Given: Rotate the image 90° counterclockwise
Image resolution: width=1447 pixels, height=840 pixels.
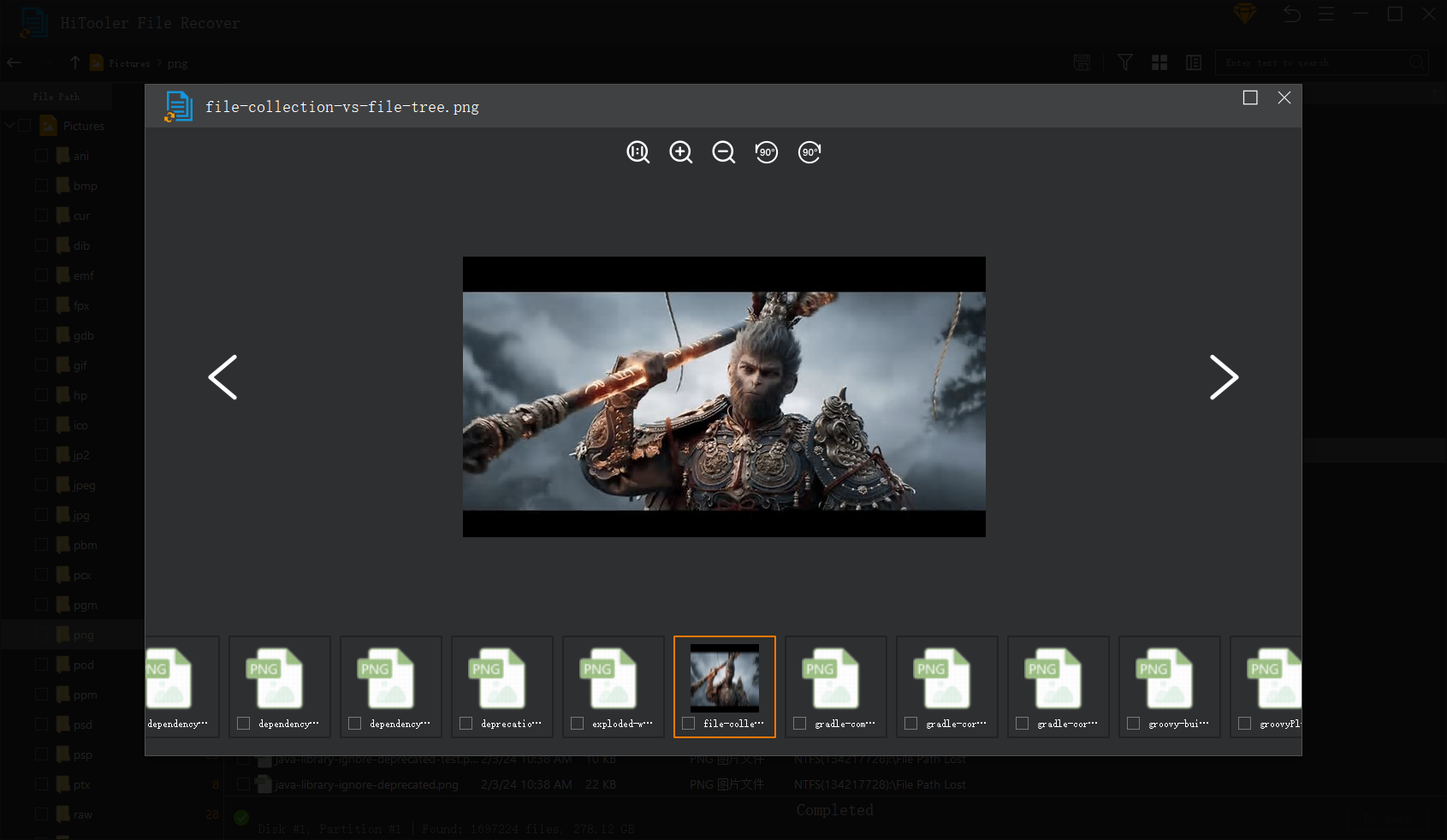Looking at the screenshot, I should [766, 152].
